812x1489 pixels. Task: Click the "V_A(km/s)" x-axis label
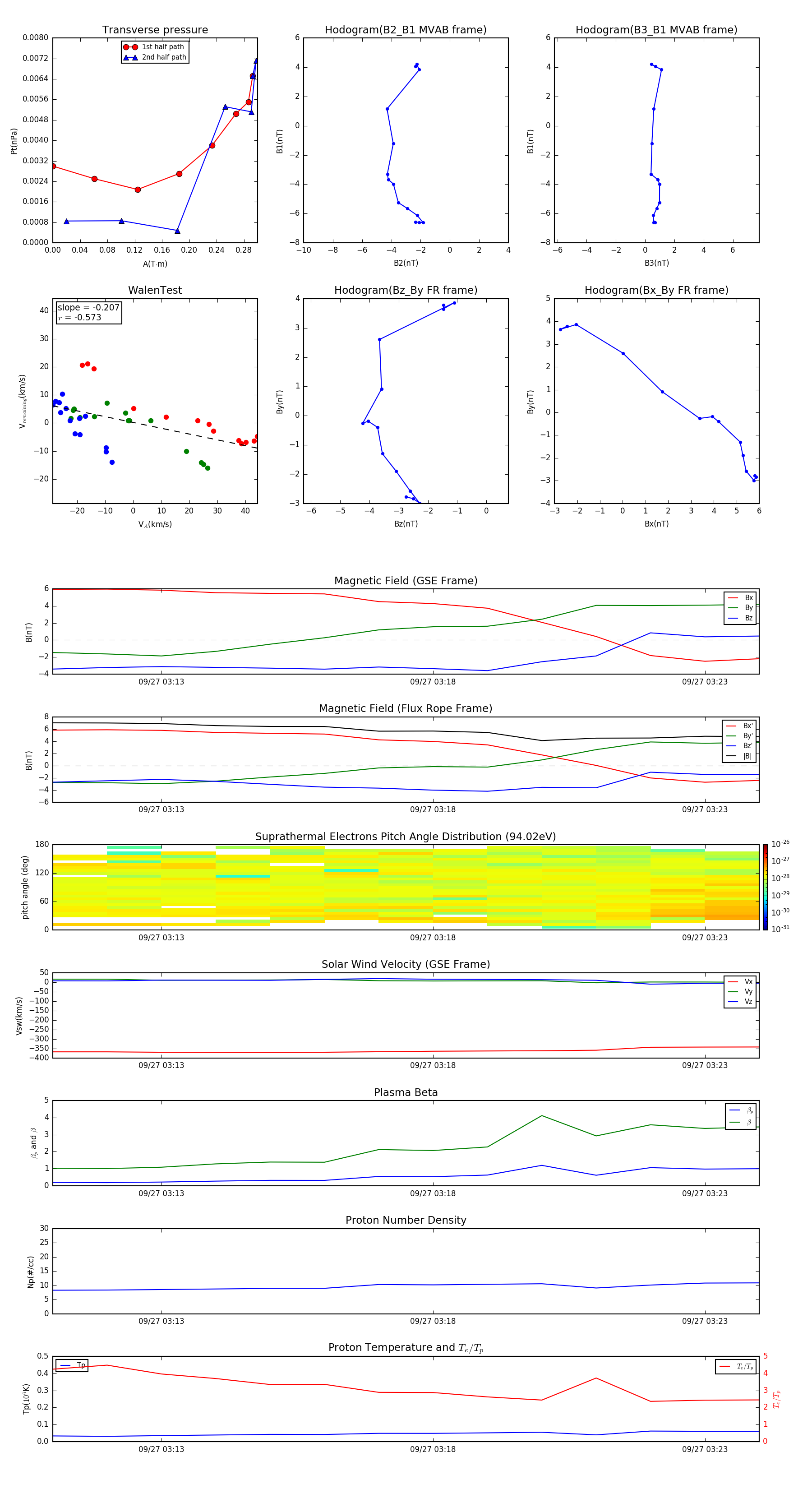(x=155, y=524)
